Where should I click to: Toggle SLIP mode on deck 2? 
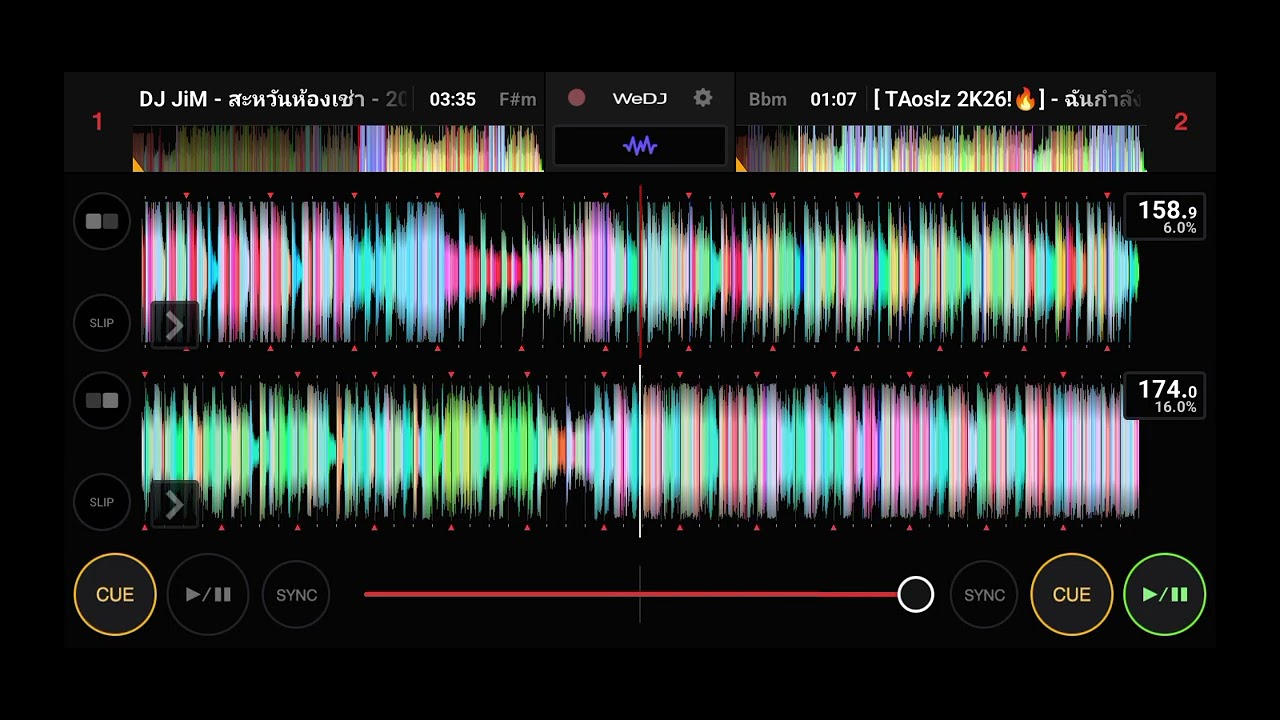point(102,502)
